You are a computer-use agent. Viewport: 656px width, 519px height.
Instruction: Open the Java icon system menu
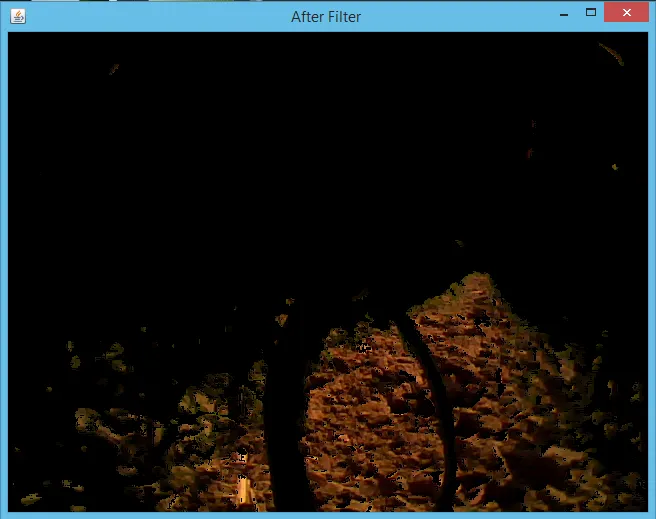(18, 16)
